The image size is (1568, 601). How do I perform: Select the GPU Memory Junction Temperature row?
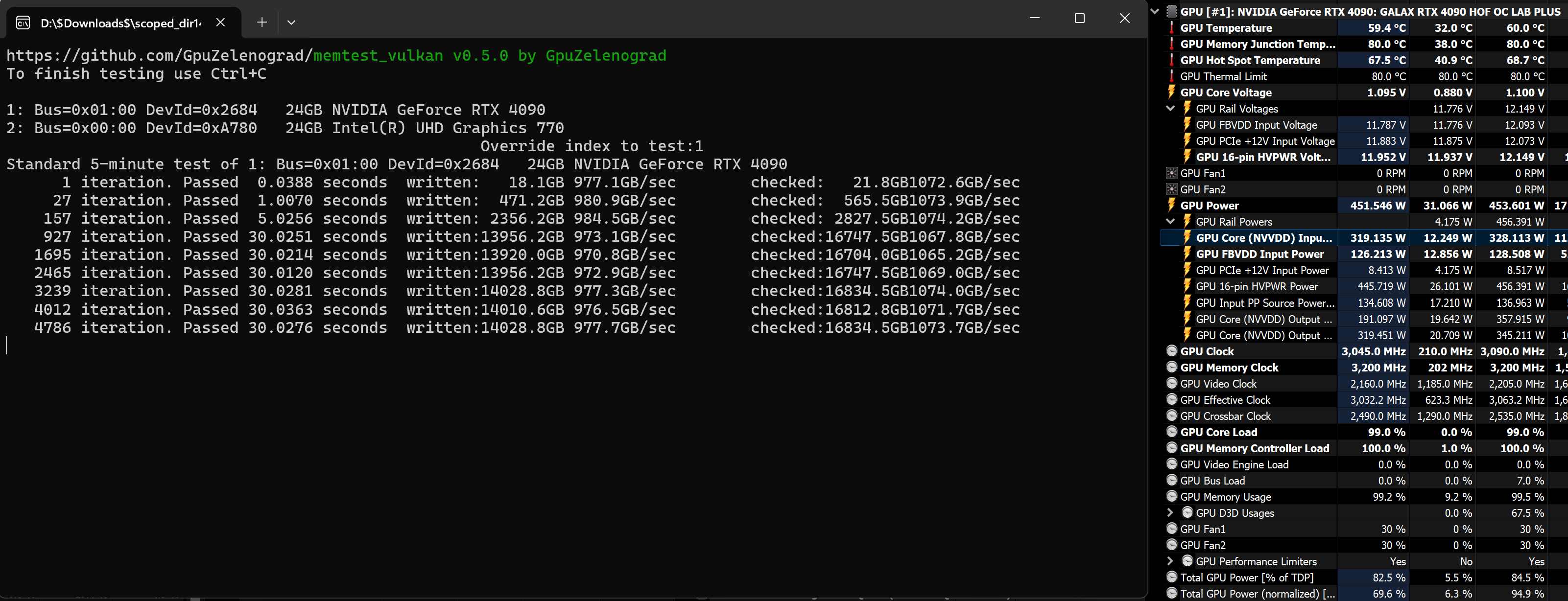(1257, 44)
